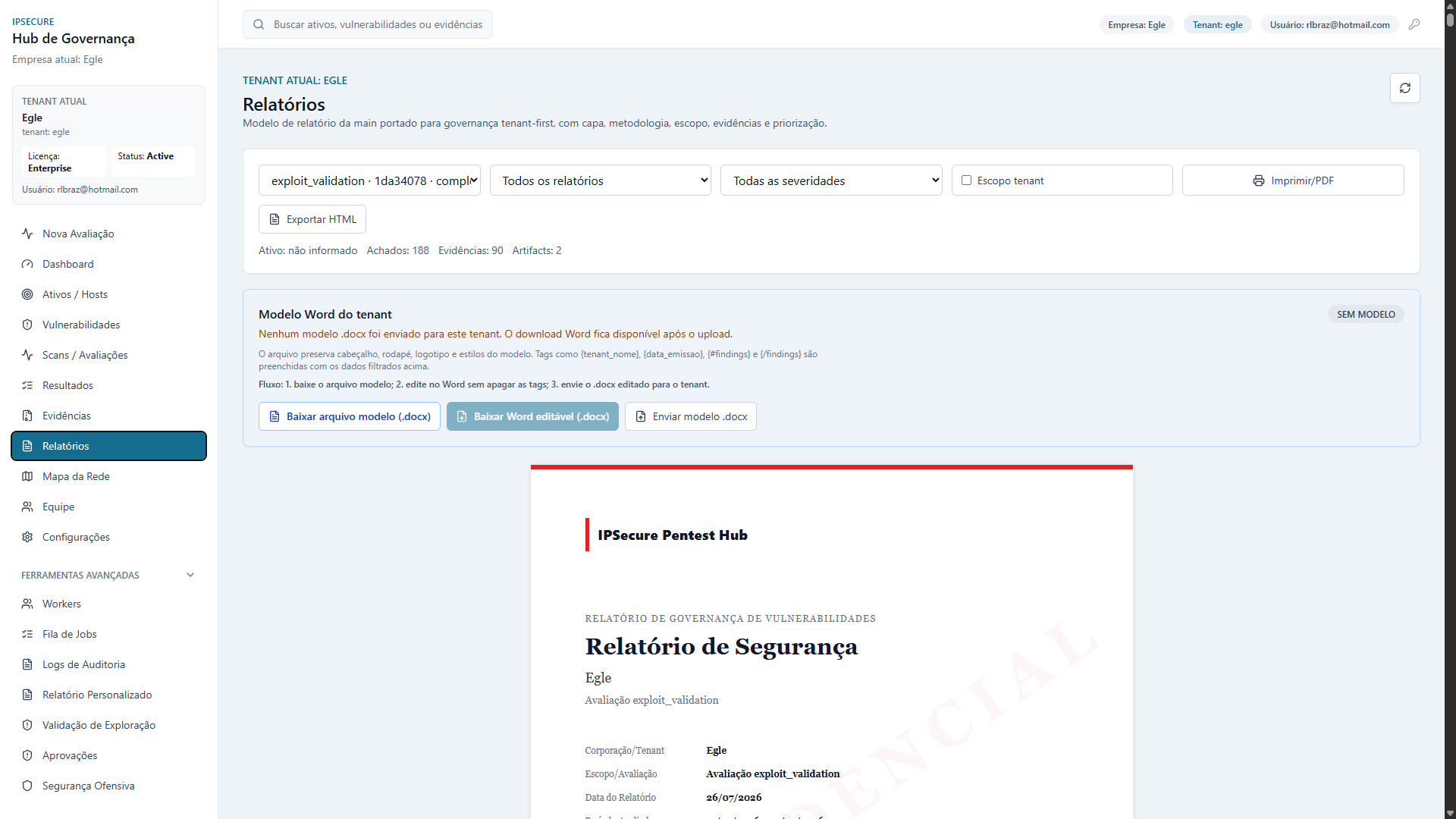Click the refresh icon button near Relatórios heading
Image resolution: width=1456 pixels, height=819 pixels.
point(1404,88)
